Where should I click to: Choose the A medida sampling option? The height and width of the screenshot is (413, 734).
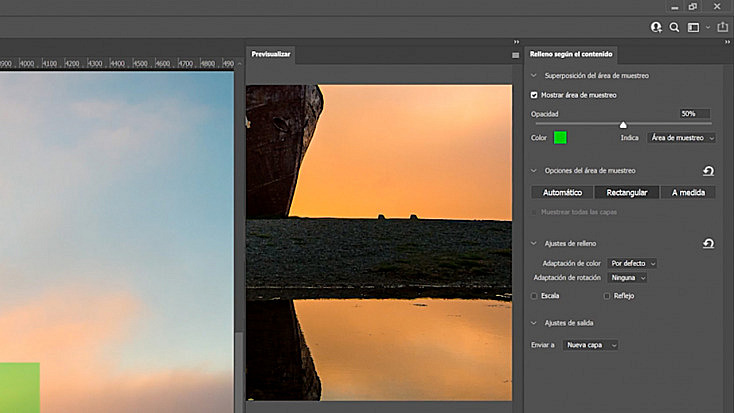[688, 192]
